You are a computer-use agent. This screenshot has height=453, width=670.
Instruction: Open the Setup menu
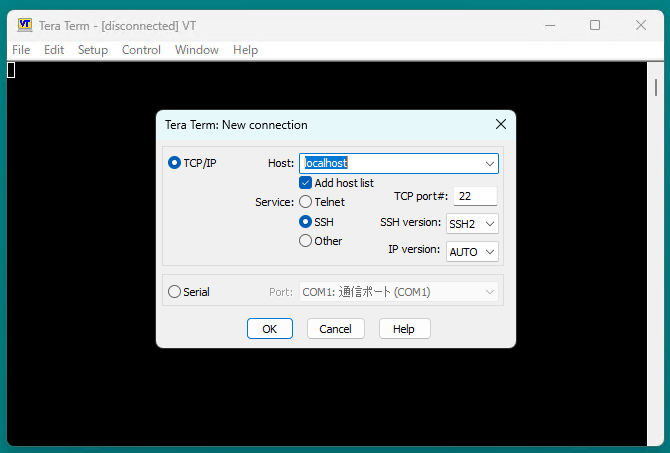pyautogui.click(x=93, y=50)
